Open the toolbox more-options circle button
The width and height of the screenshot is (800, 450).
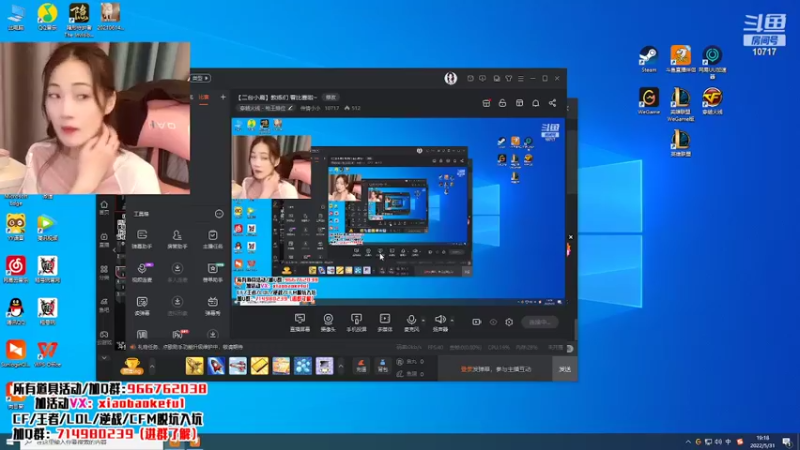click(219, 214)
